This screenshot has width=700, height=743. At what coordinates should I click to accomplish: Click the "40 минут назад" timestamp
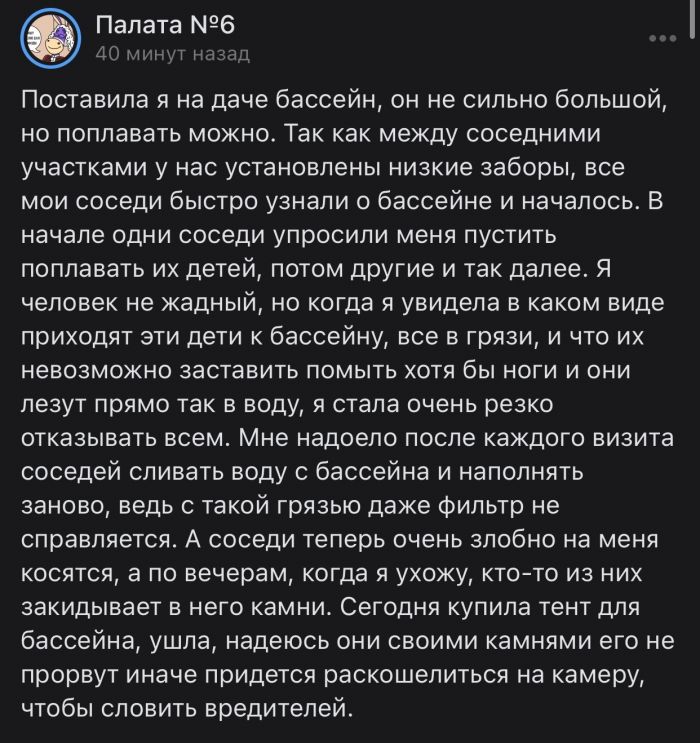(x=171, y=54)
